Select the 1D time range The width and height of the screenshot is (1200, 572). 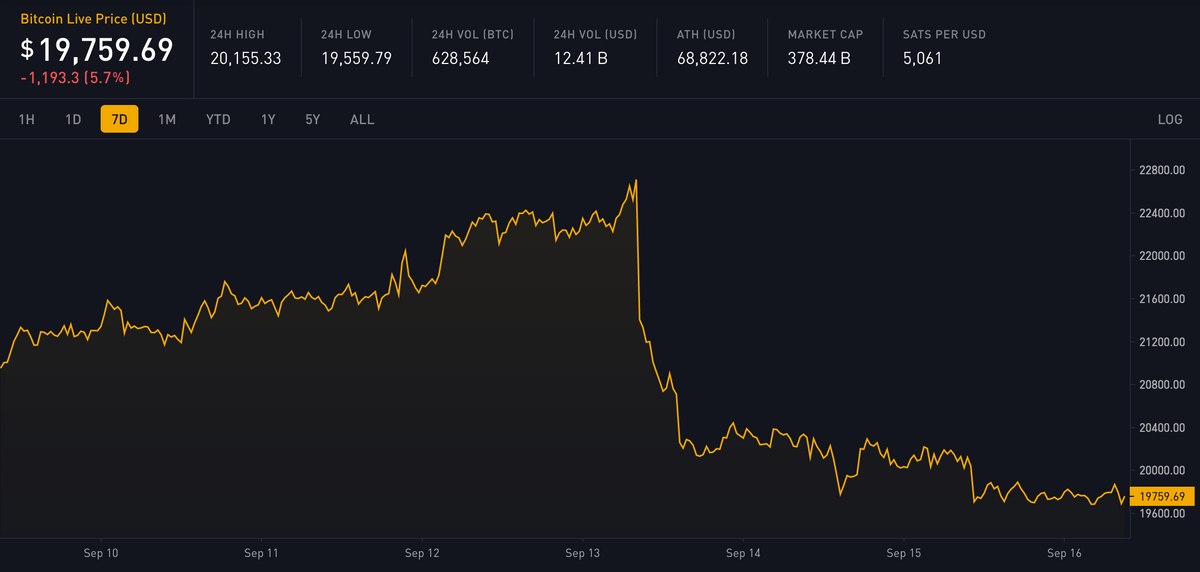tap(73, 119)
